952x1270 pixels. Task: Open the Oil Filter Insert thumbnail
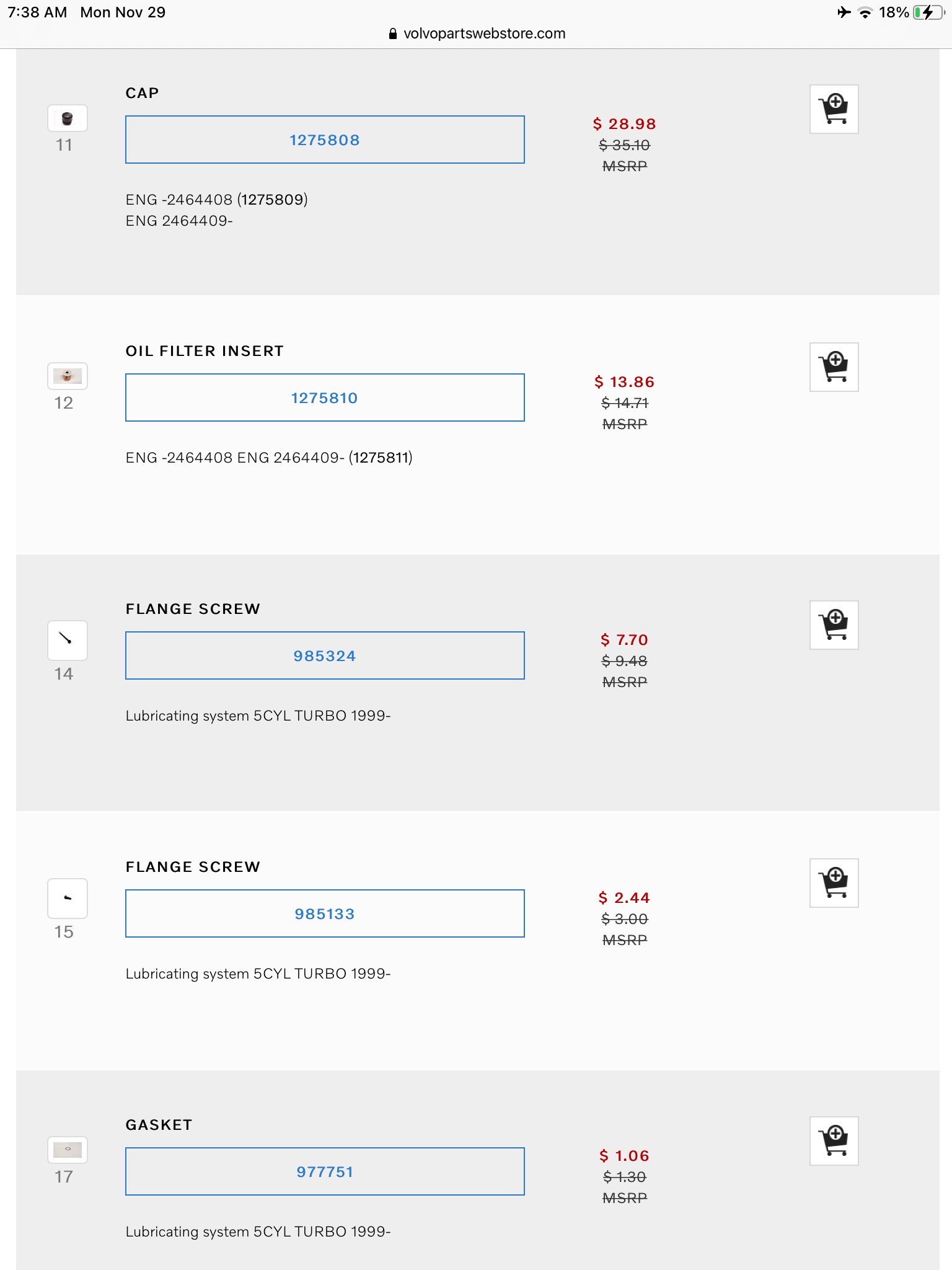68,376
